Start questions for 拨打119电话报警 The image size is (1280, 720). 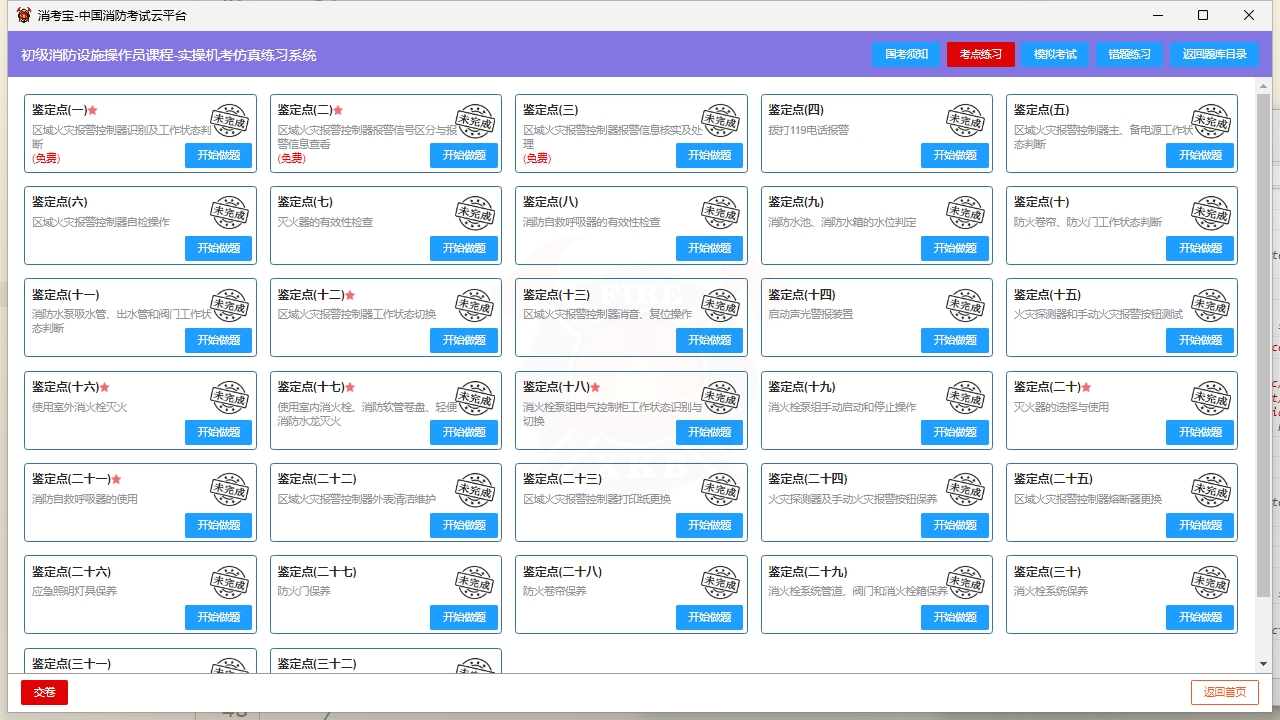(954, 155)
